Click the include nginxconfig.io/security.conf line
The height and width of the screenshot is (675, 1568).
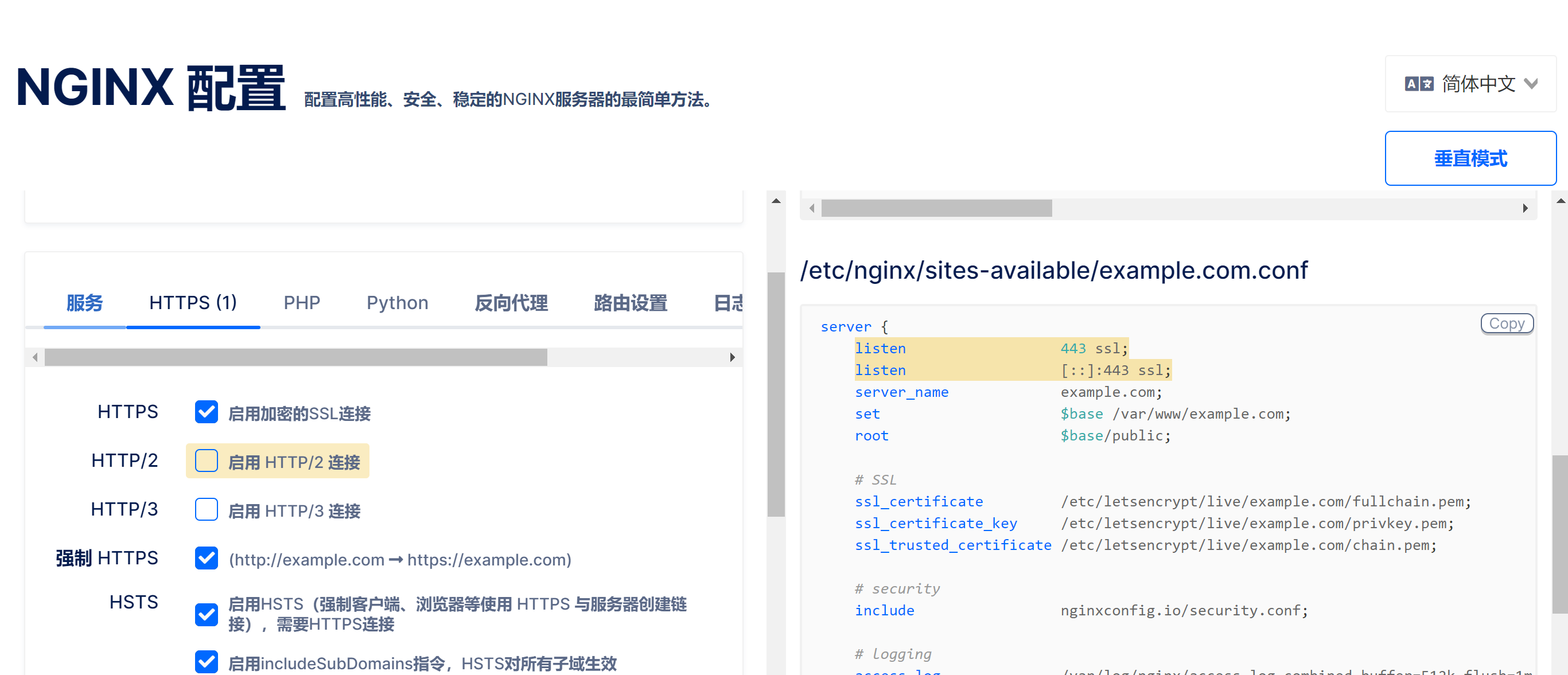click(1081, 611)
